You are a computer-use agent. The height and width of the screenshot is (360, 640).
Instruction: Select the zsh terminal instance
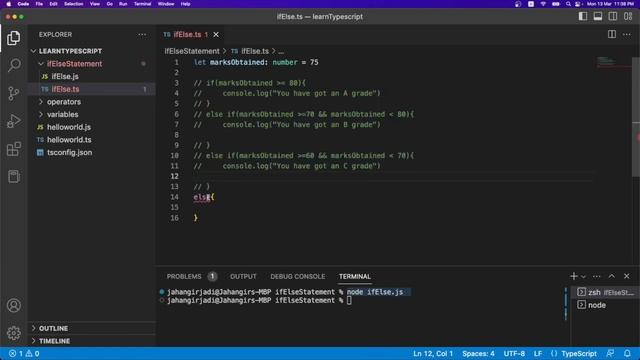(605, 292)
